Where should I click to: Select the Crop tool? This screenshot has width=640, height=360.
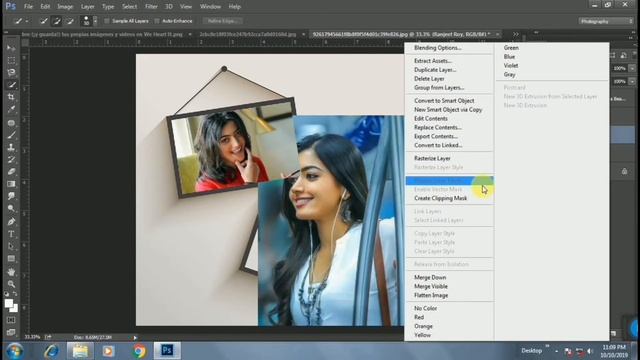[11, 97]
